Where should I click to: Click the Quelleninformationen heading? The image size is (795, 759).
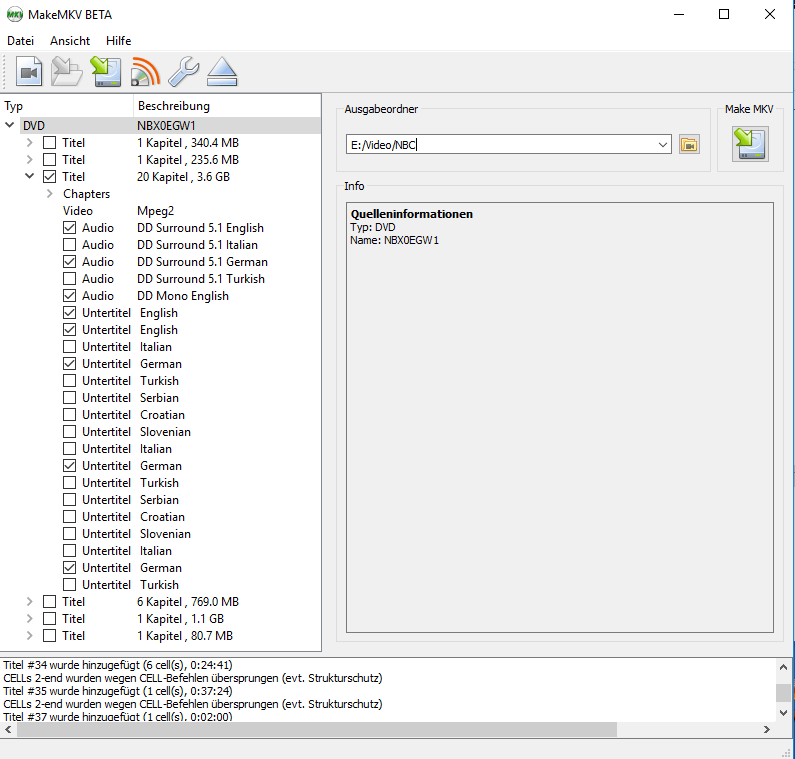pos(412,214)
